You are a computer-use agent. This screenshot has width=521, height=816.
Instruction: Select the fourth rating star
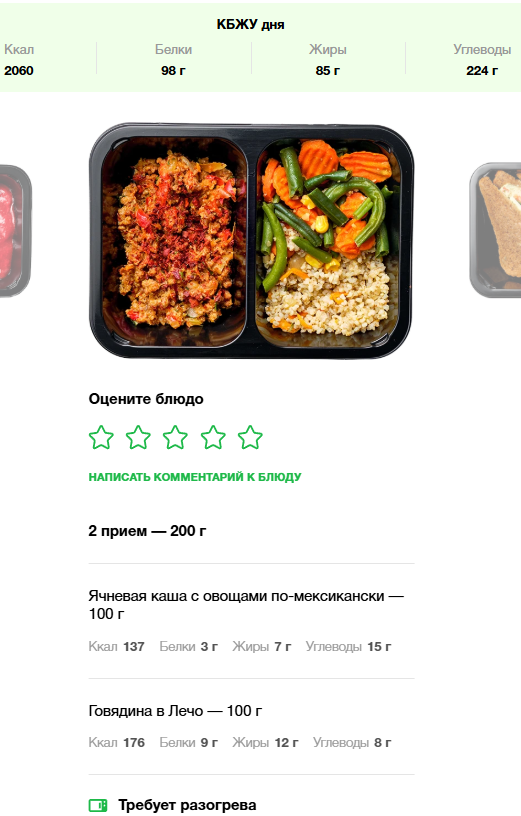click(x=213, y=437)
